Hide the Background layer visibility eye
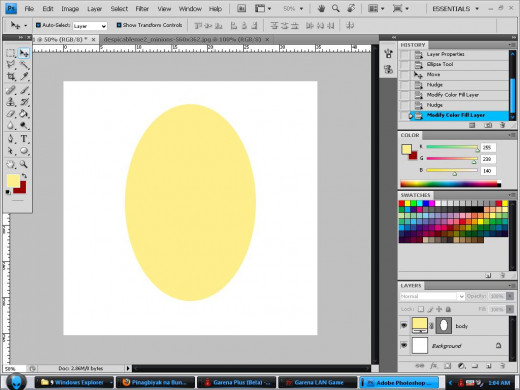520x390 pixels. (404, 345)
